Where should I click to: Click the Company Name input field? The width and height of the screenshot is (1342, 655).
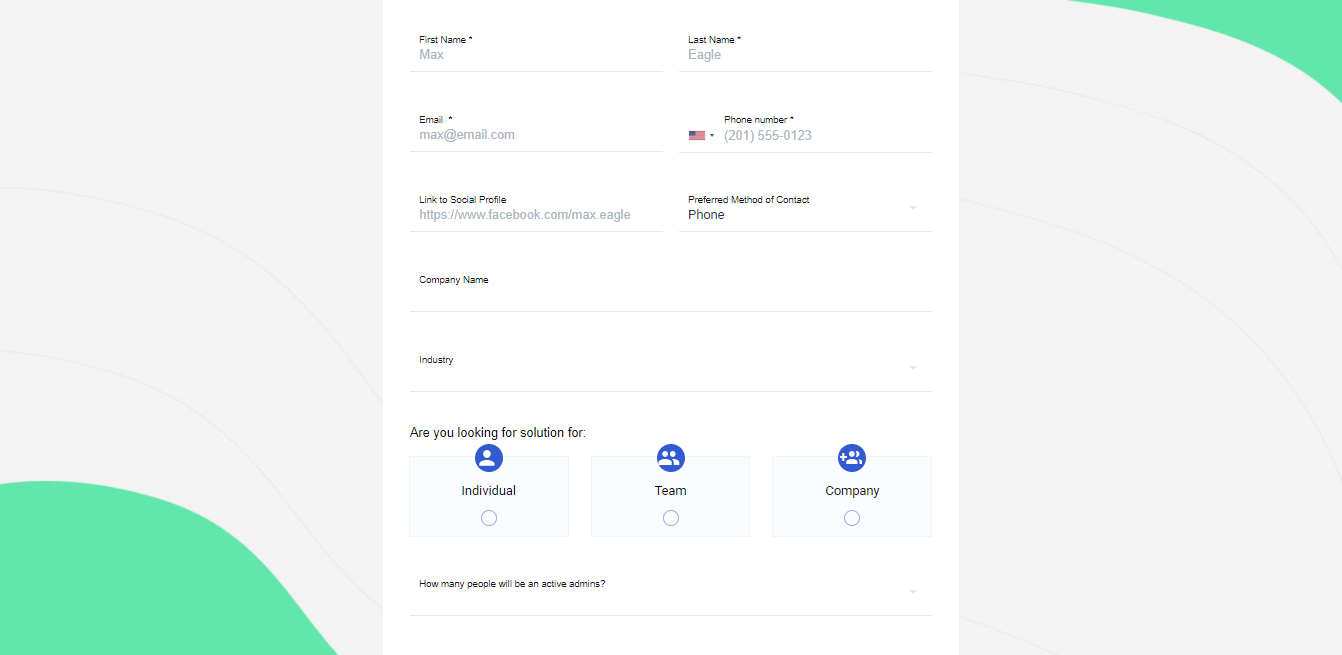pos(670,294)
